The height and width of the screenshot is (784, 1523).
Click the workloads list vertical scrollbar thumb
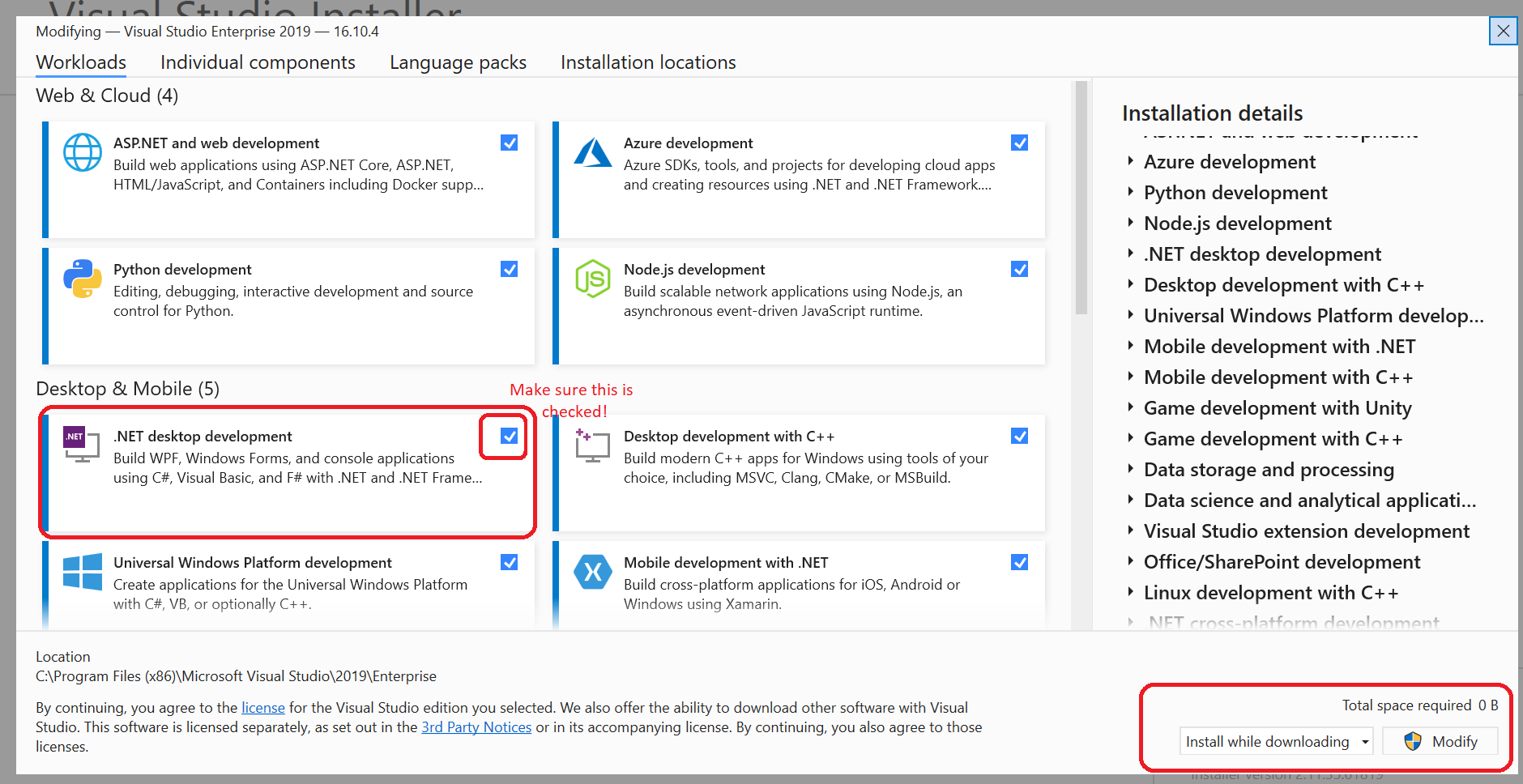(1081, 198)
